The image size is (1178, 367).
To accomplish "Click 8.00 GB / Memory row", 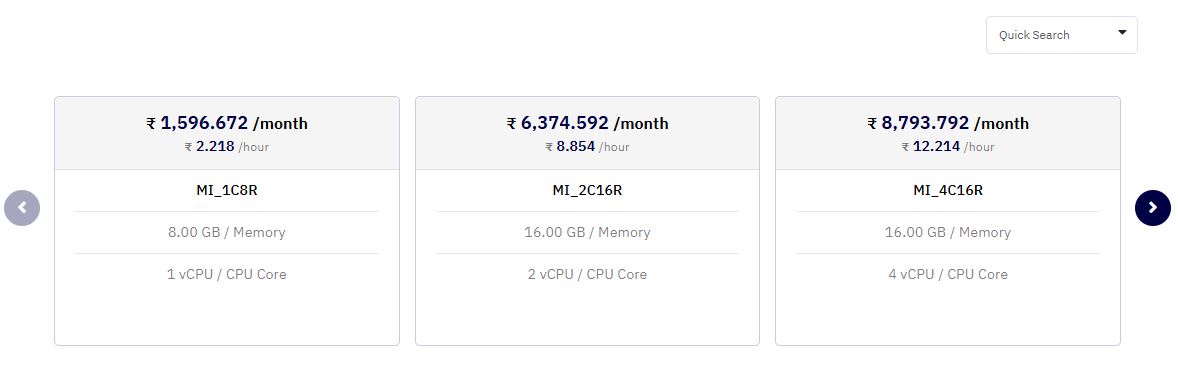I will click(227, 233).
